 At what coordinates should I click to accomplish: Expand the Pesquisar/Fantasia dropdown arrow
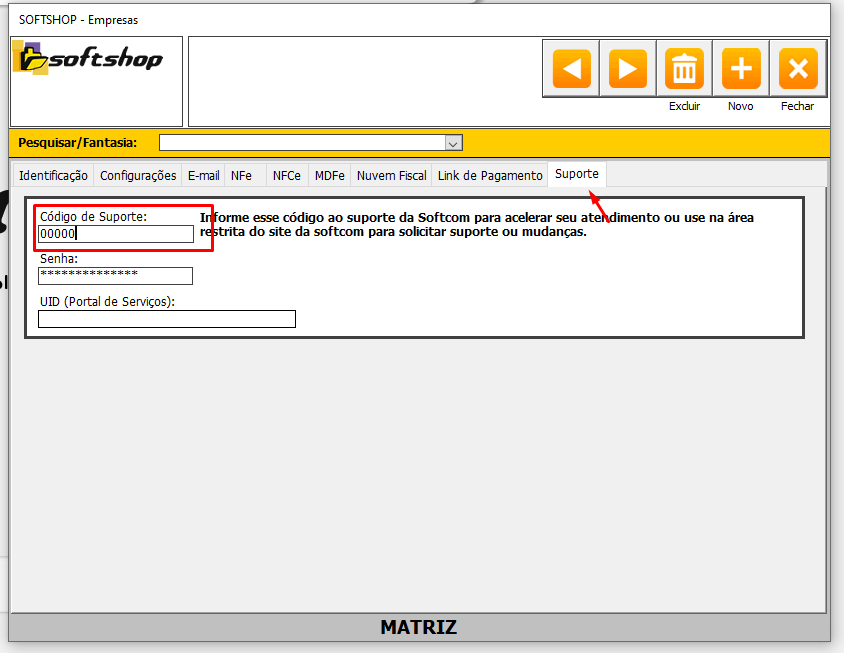(453, 143)
